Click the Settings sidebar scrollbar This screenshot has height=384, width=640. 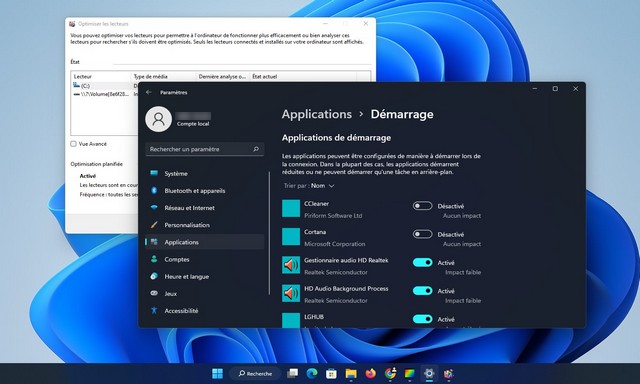click(x=269, y=233)
